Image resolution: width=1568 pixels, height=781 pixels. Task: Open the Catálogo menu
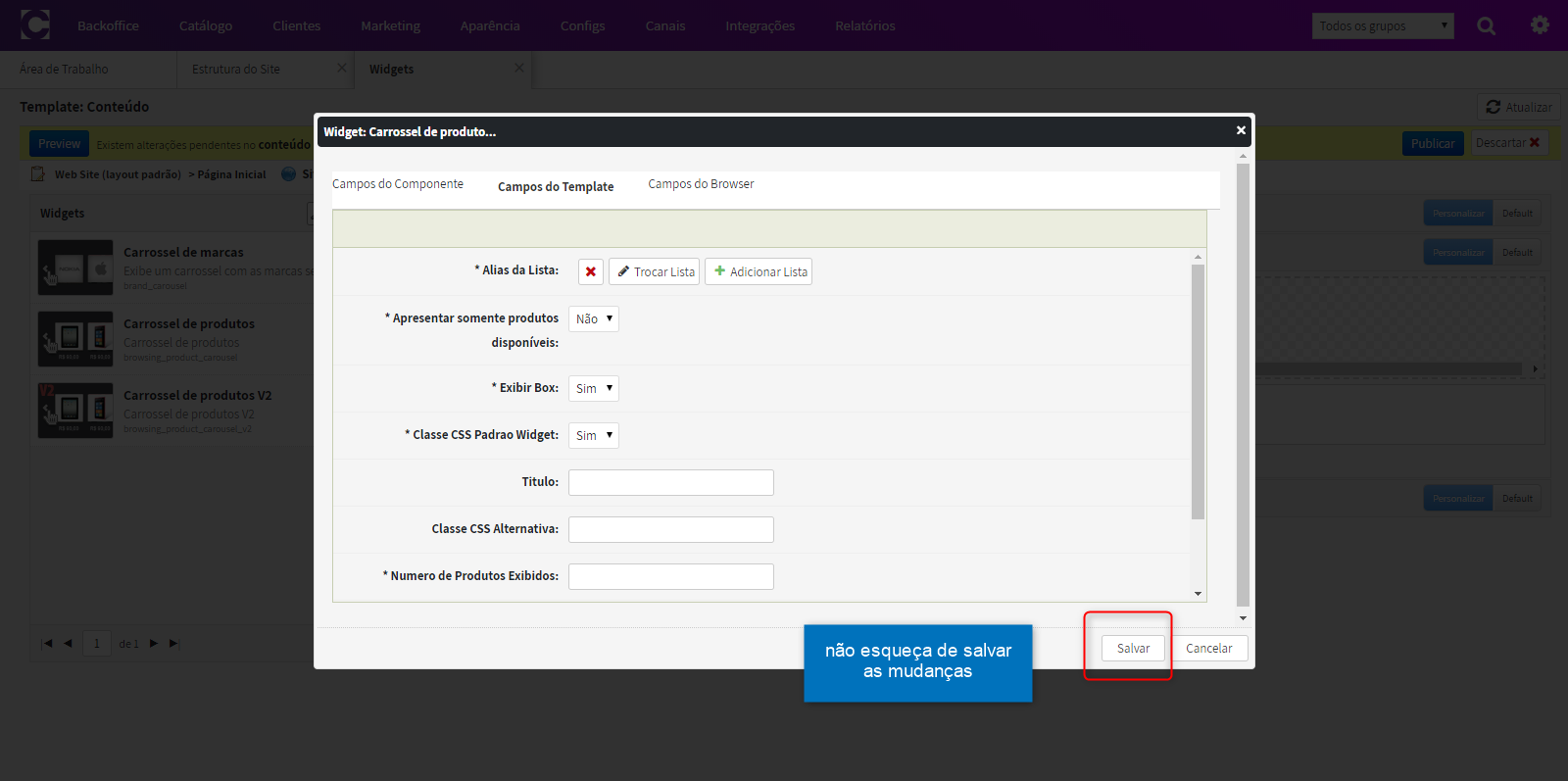[206, 25]
